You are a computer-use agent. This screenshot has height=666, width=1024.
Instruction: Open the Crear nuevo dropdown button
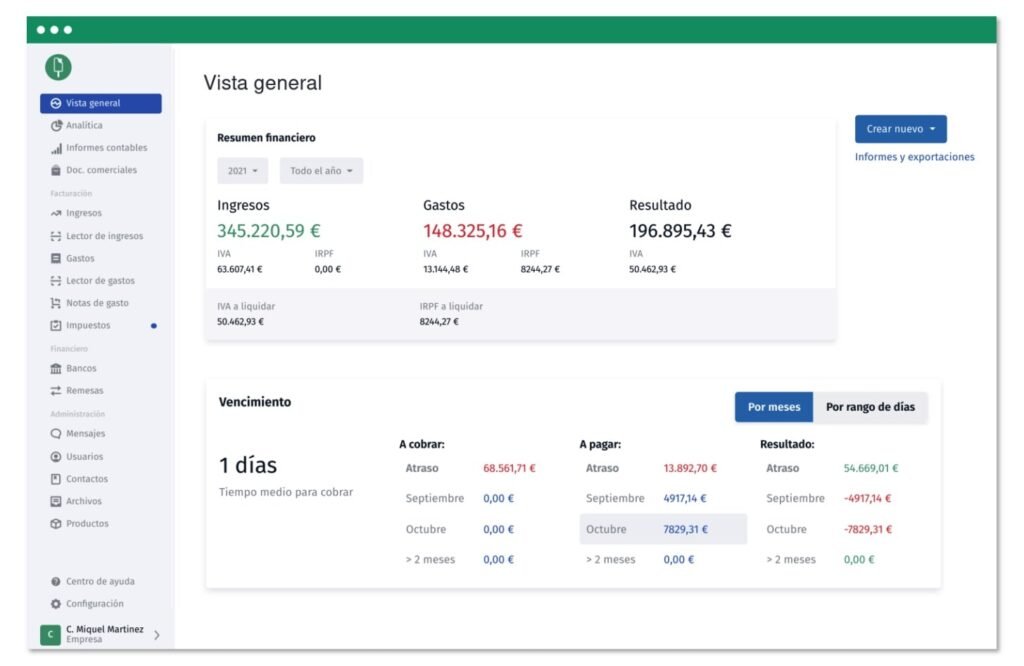coord(900,129)
